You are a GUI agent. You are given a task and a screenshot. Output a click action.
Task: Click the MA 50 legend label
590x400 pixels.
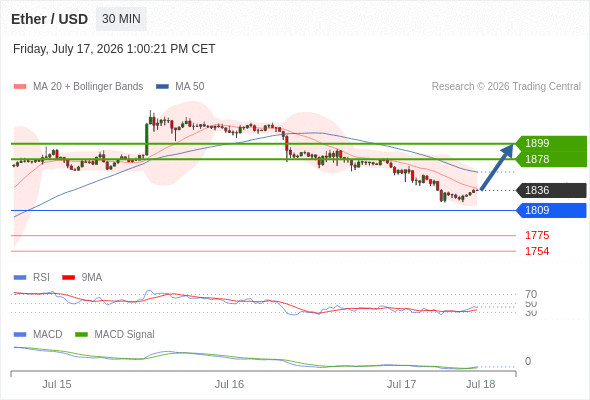point(190,87)
